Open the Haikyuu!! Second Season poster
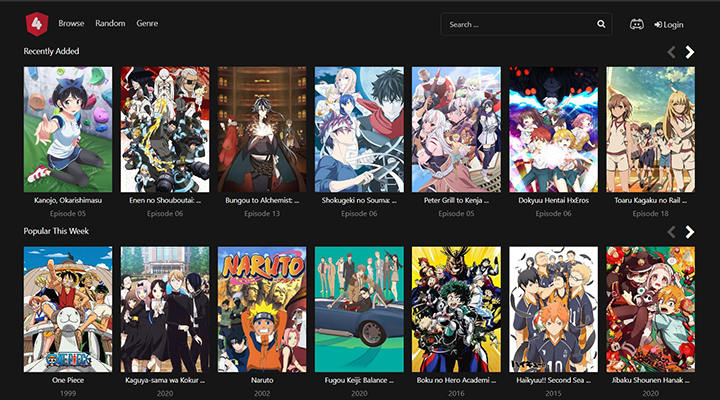 pyautogui.click(x=553, y=309)
